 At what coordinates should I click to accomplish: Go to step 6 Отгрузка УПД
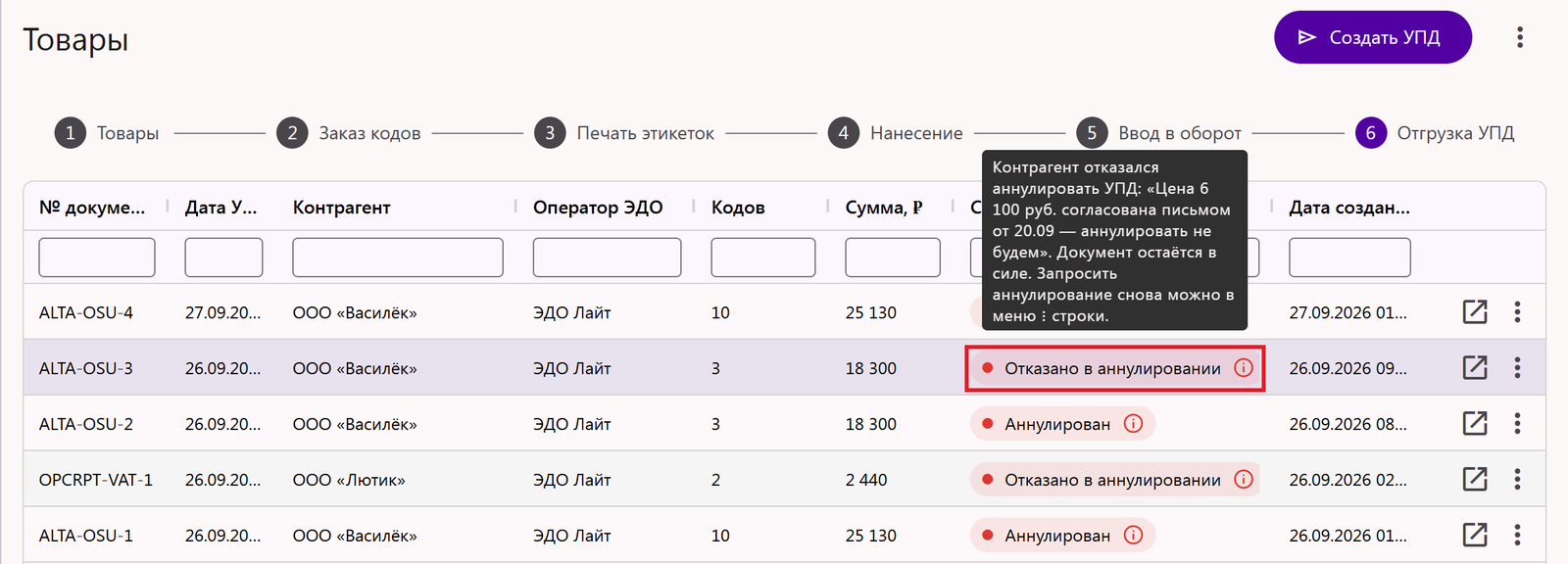[x=1435, y=133]
